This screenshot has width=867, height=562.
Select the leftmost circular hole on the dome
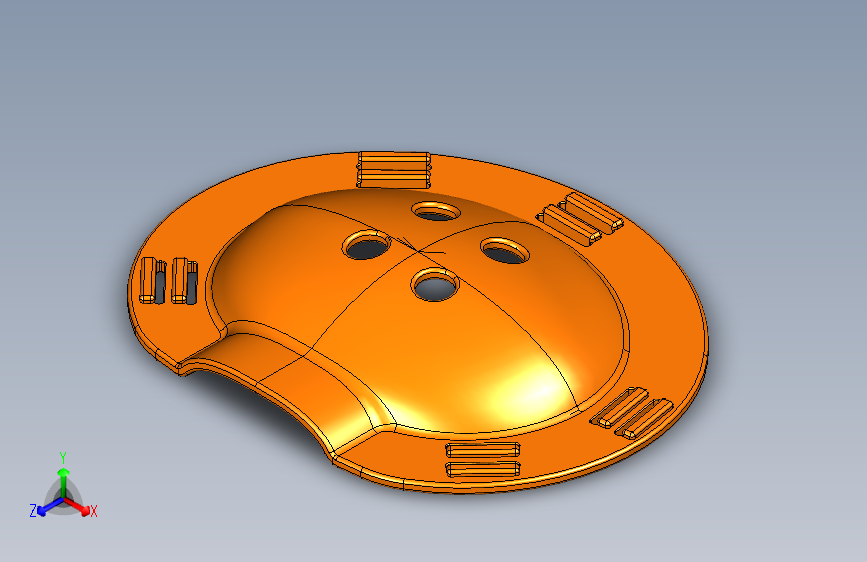[x=367, y=245]
